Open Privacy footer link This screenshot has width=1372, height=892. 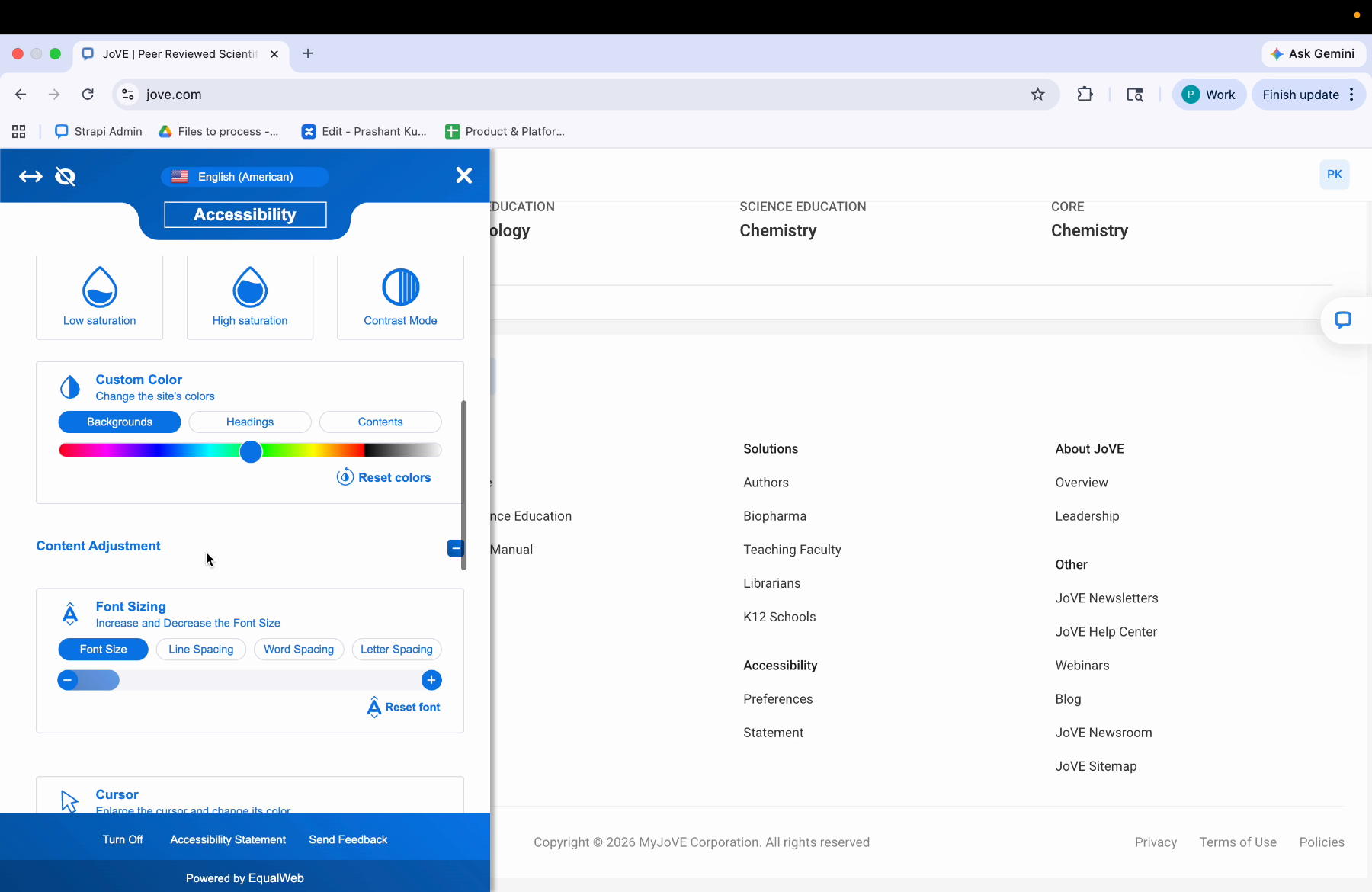(1156, 842)
